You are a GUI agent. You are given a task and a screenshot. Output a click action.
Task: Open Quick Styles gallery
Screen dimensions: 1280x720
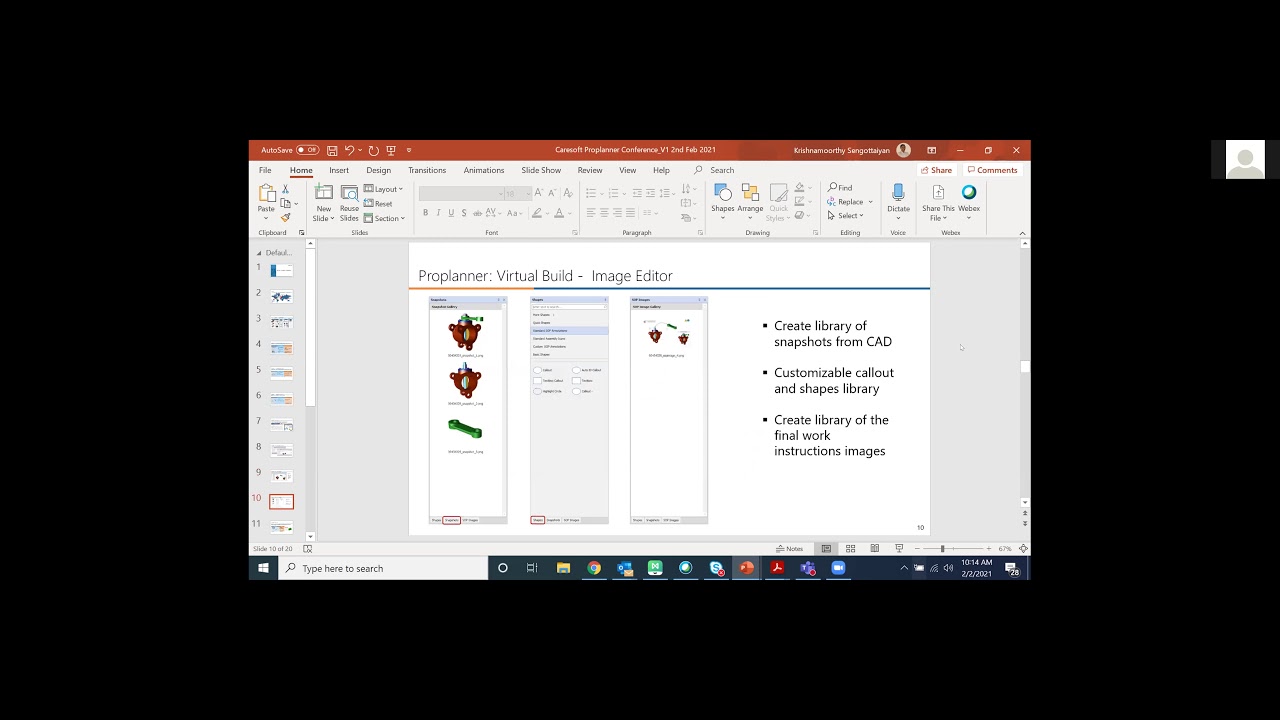pyautogui.click(x=778, y=203)
